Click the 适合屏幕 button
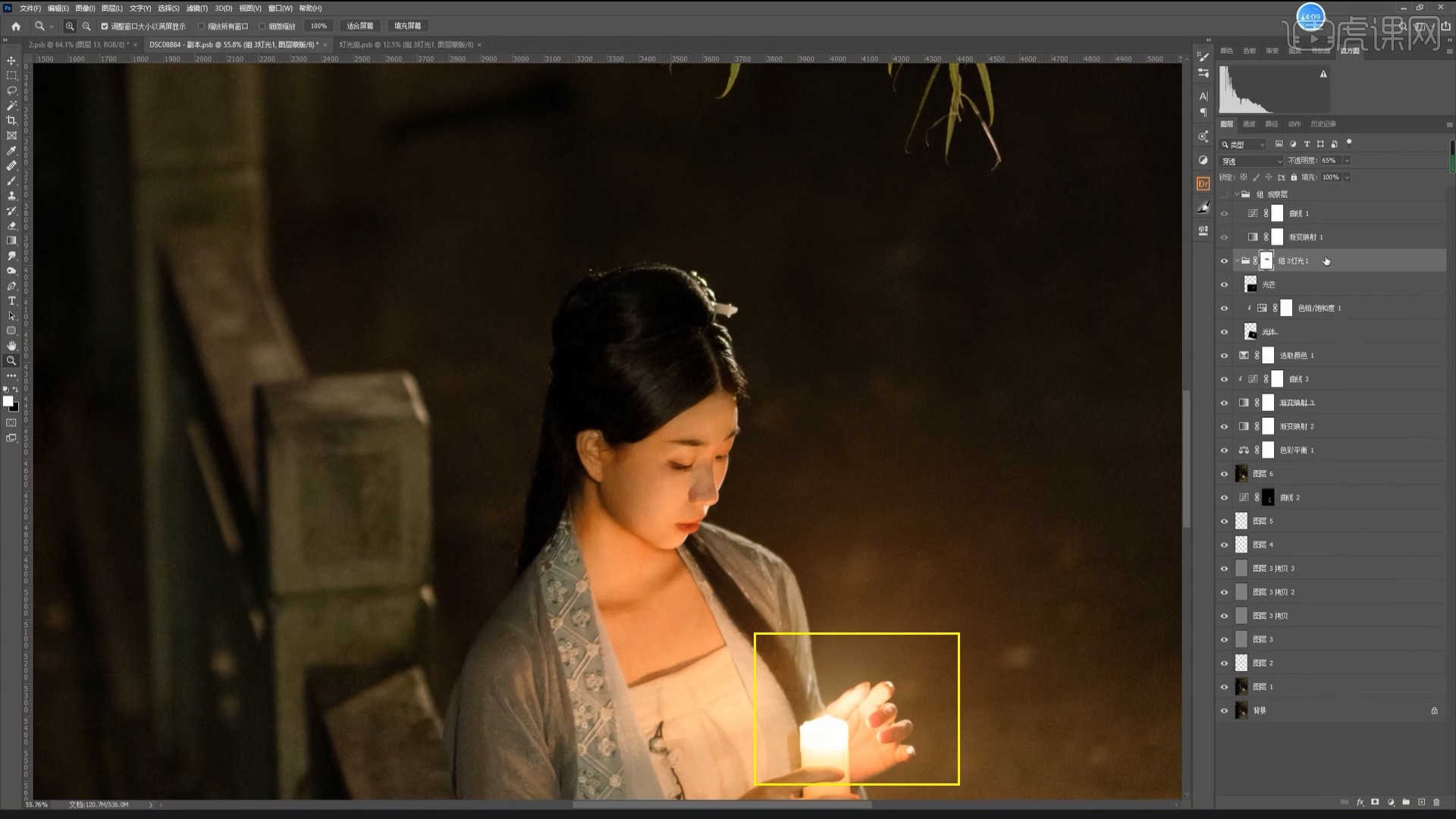1456x819 pixels. click(359, 26)
